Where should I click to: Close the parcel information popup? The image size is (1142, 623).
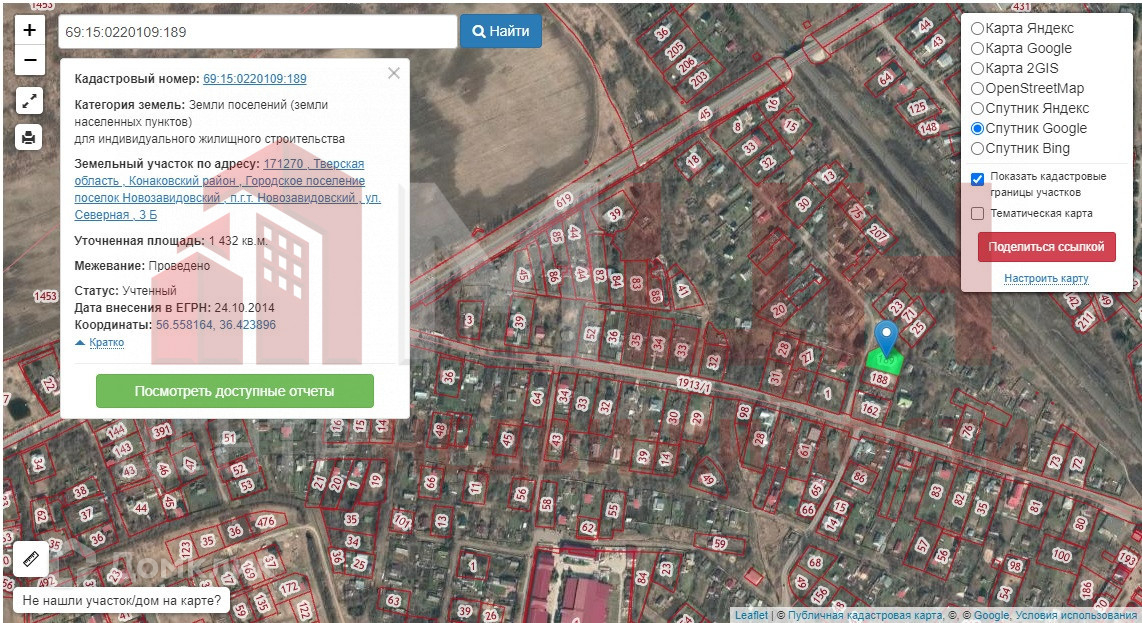pyautogui.click(x=394, y=73)
